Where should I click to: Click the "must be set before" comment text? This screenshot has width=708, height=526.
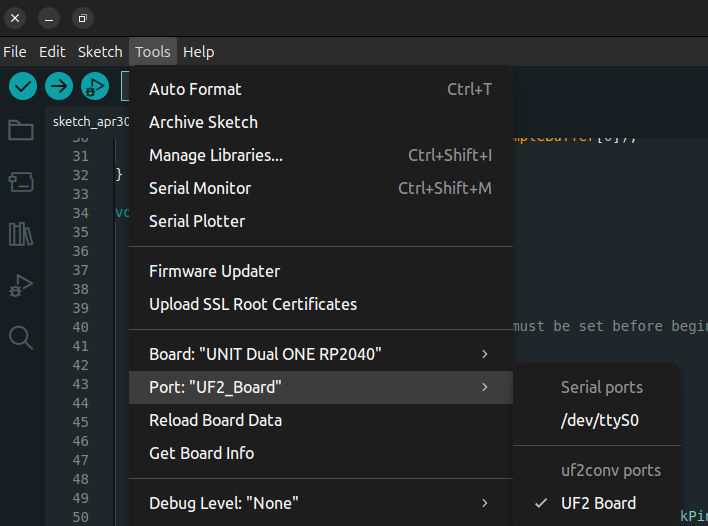pyautogui.click(x=588, y=326)
